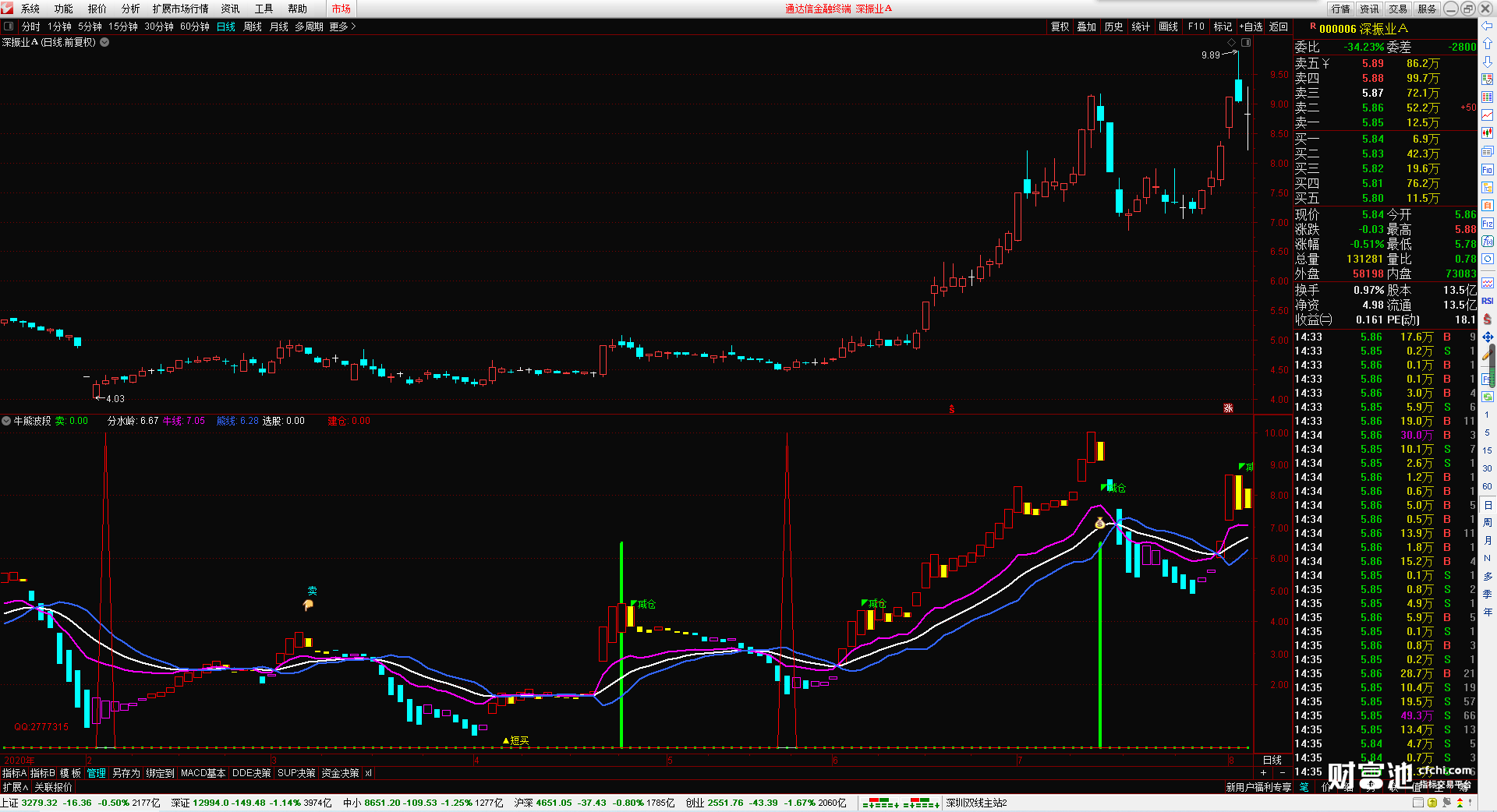Open the 多周期 multi-period option

coord(309,26)
